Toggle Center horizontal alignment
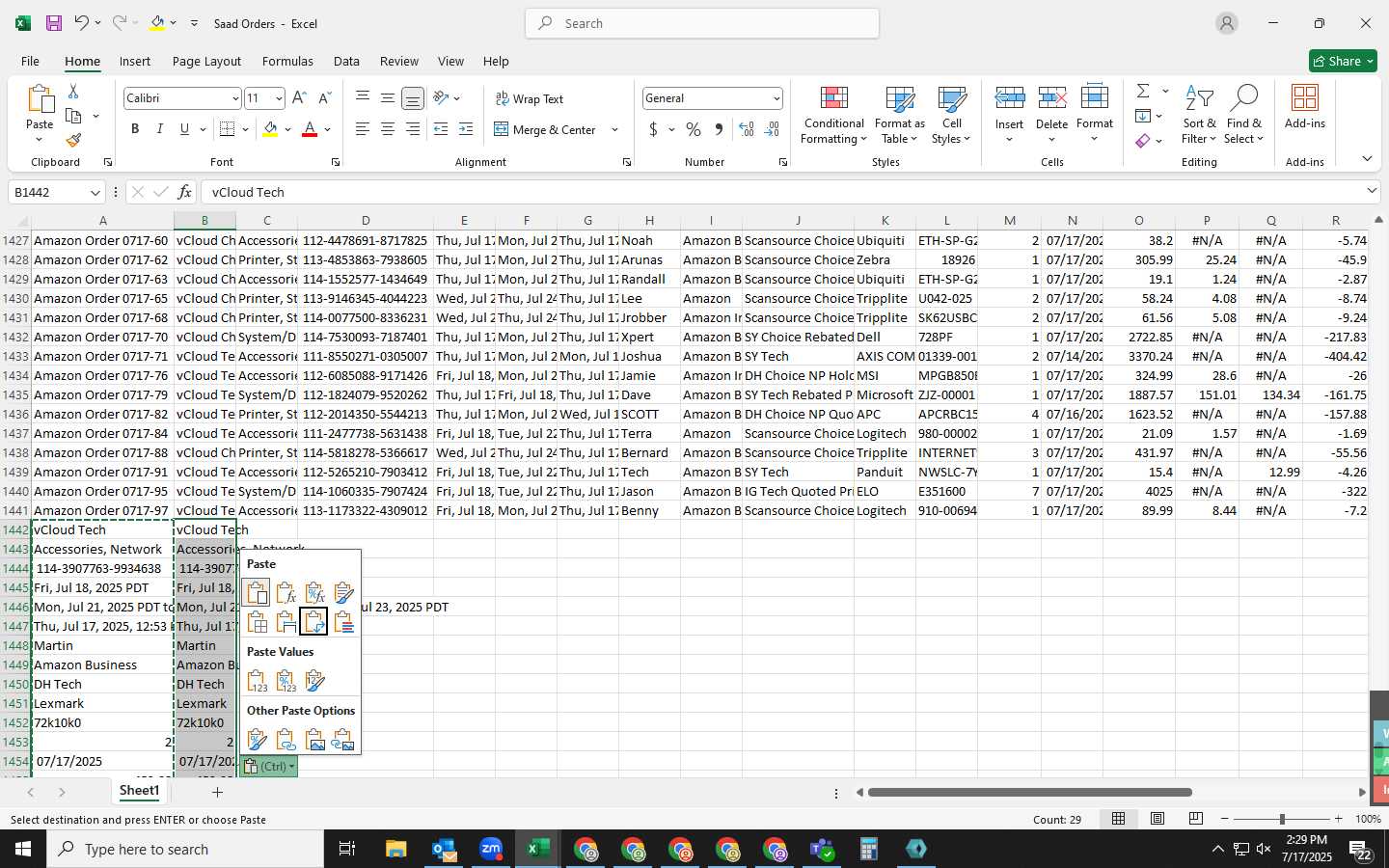This screenshot has width=1389, height=868. 388,129
